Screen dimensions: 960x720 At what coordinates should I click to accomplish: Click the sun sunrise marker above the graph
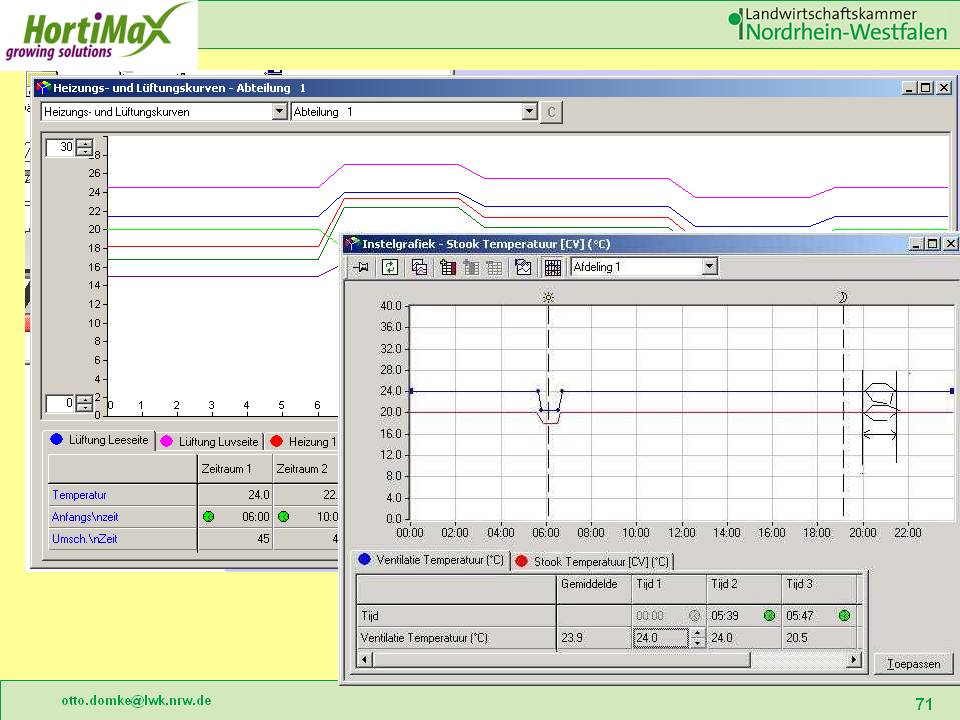tap(547, 297)
